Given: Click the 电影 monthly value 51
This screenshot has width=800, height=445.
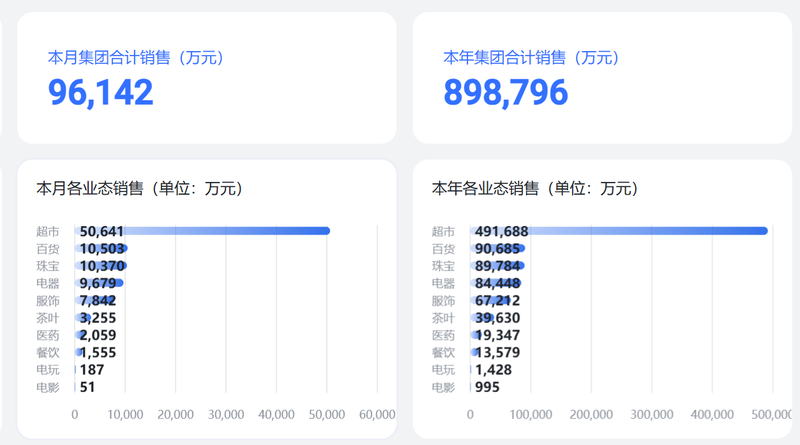Looking at the screenshot, I should [x=87, y=387].
